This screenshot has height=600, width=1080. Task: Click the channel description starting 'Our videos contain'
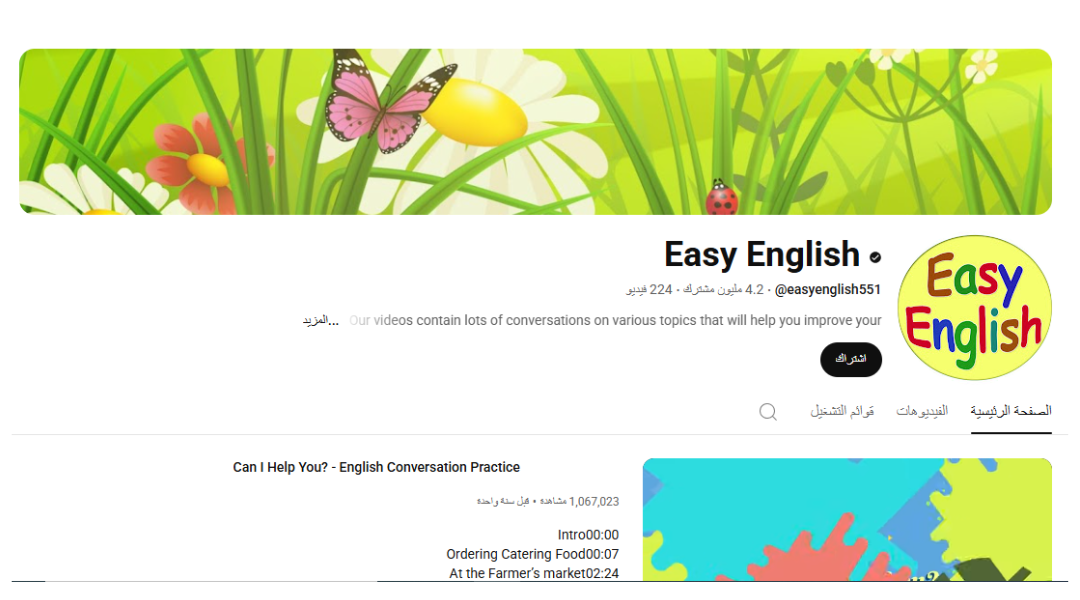[615, 320]
